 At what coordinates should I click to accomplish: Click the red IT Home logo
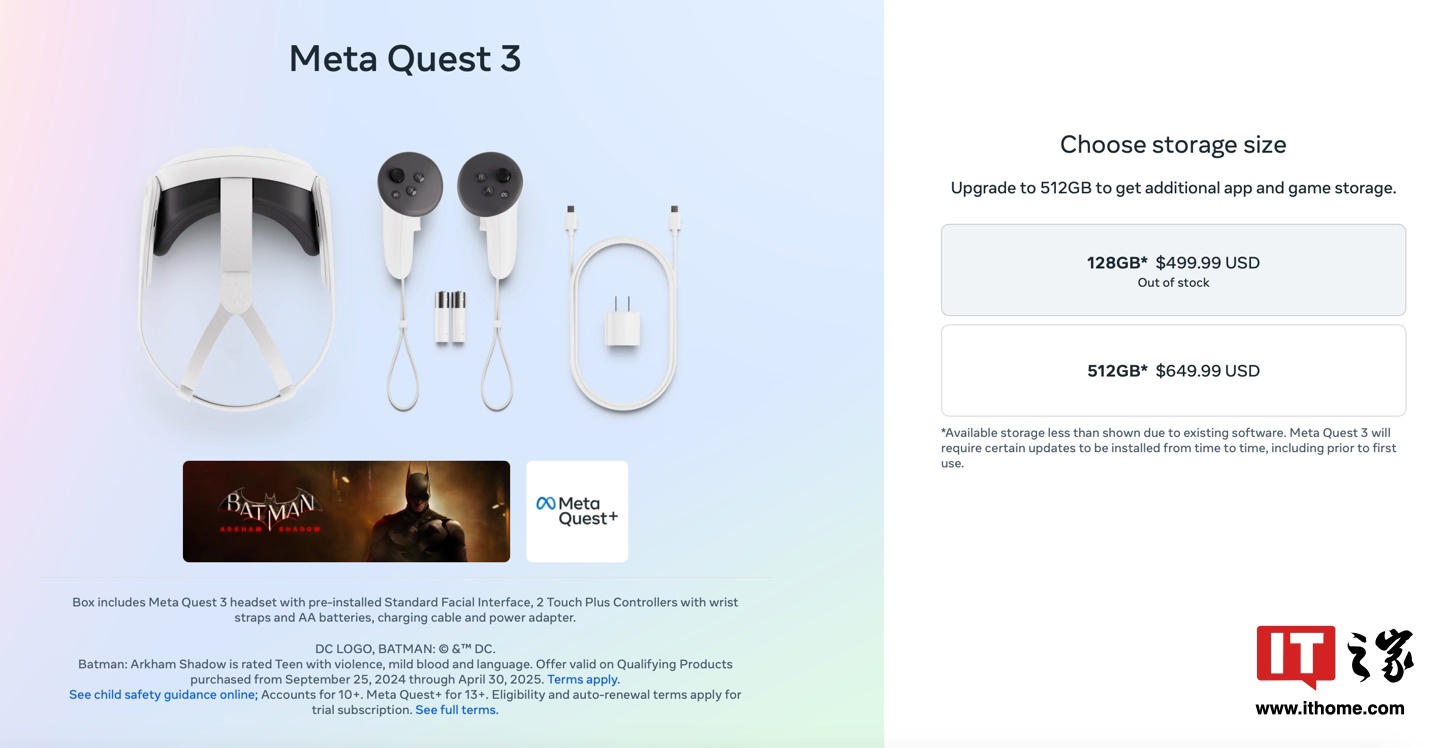pos(1296,656)
